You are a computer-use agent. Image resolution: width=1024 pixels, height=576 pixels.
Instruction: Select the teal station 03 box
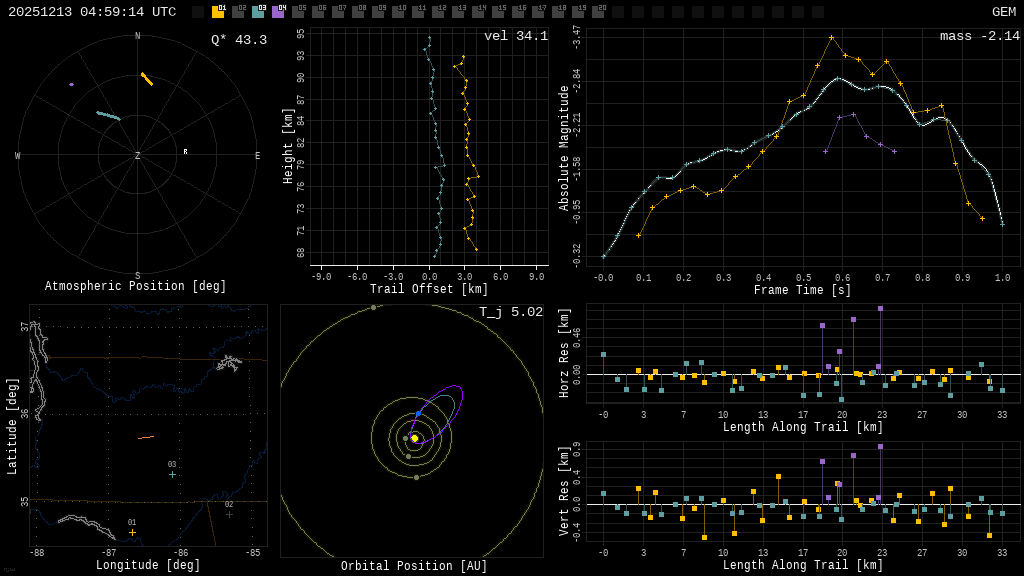pos(258,12)
